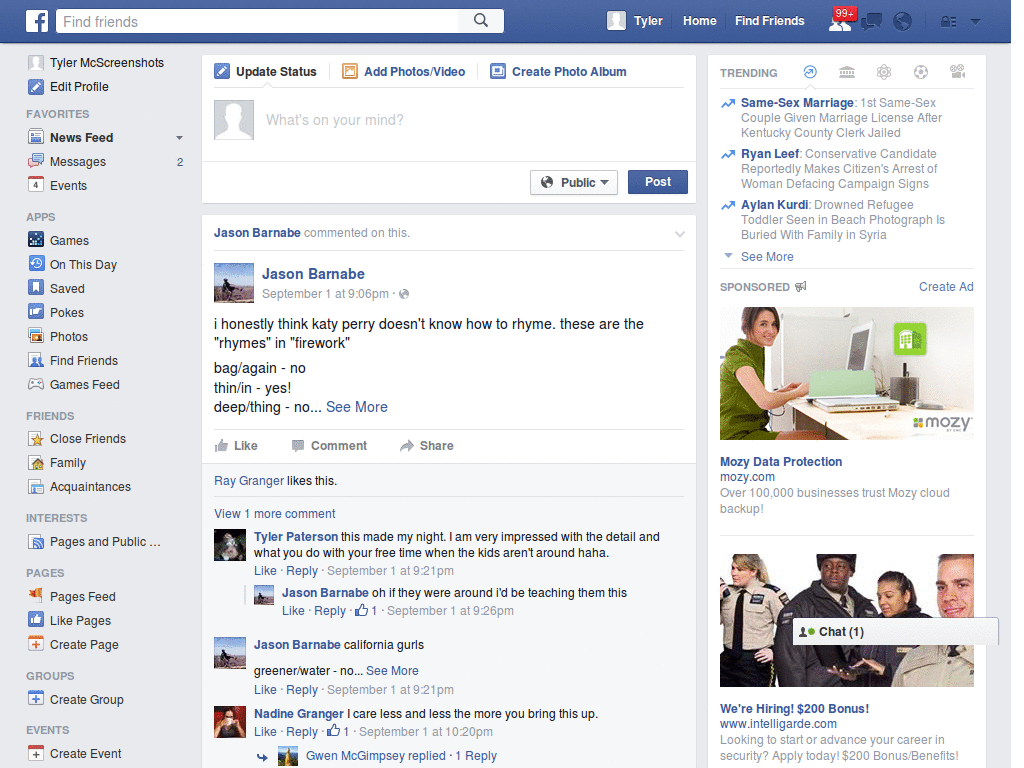
Task: Open Tyler profile in top bar
Action: [635, 21]
